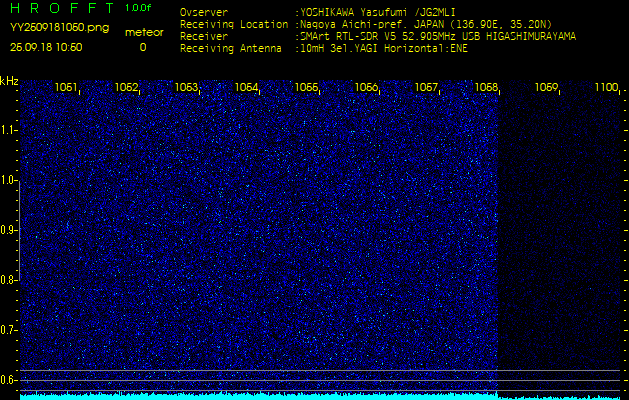This screenshot has height=400, width=629.
Task: Click the HROFFT title text
Action: (x=60, y=9)
